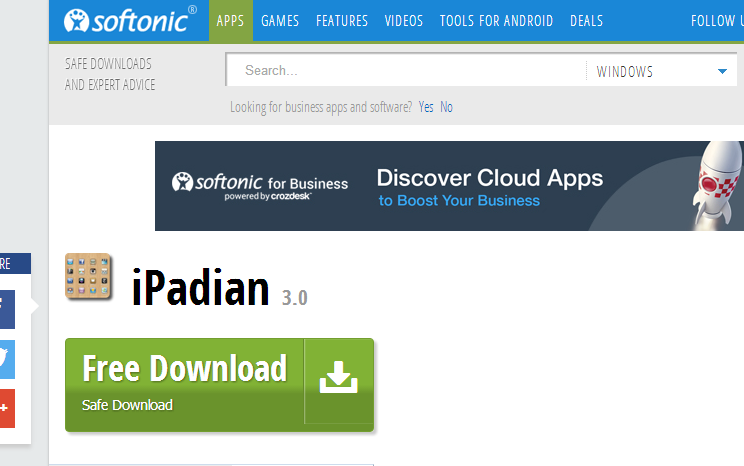Open the Videos menu item
This screenshot has height=466, width=744.
(404, 20)
